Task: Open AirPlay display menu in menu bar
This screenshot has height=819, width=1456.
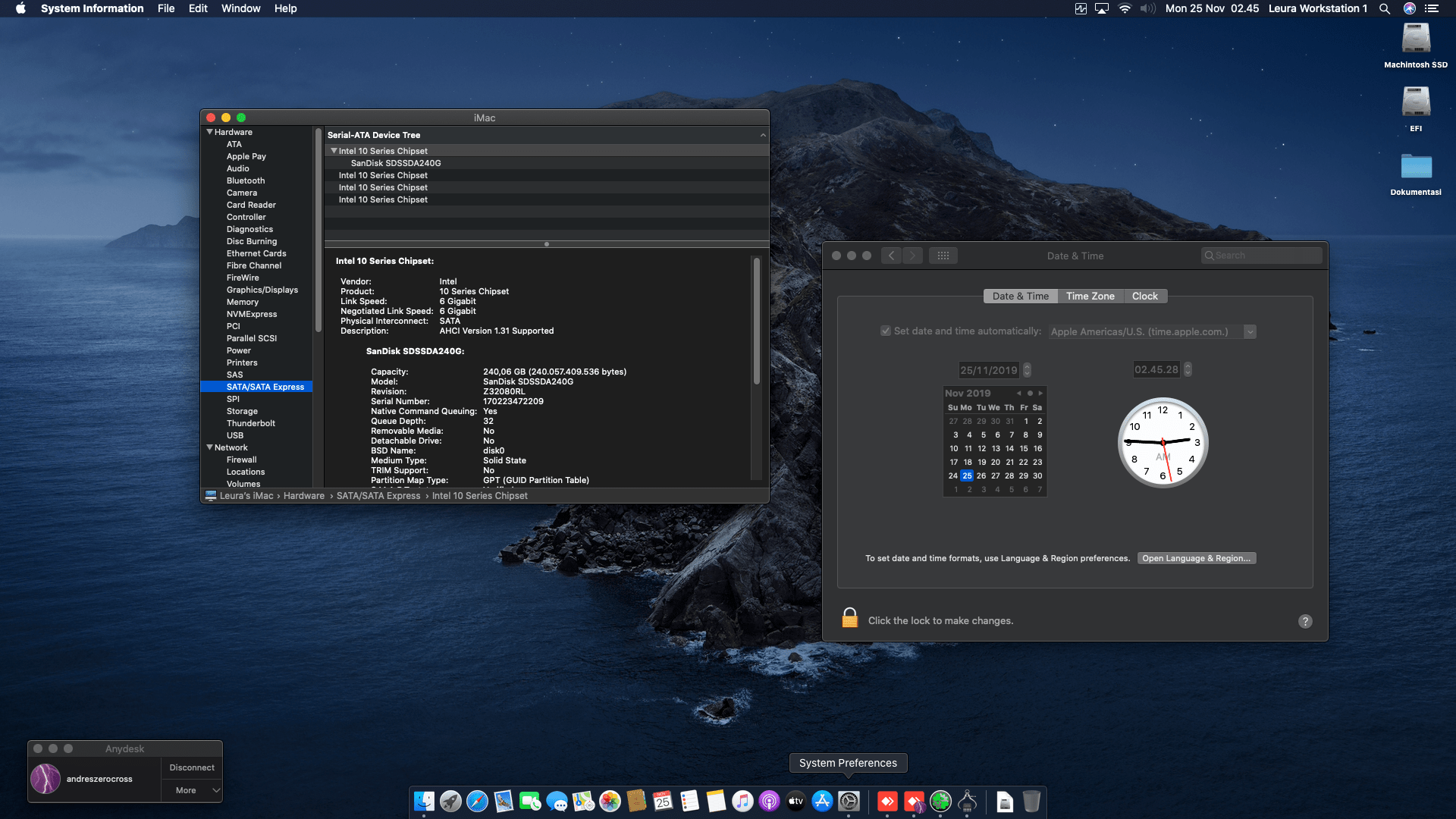Action: point(1102,8)
